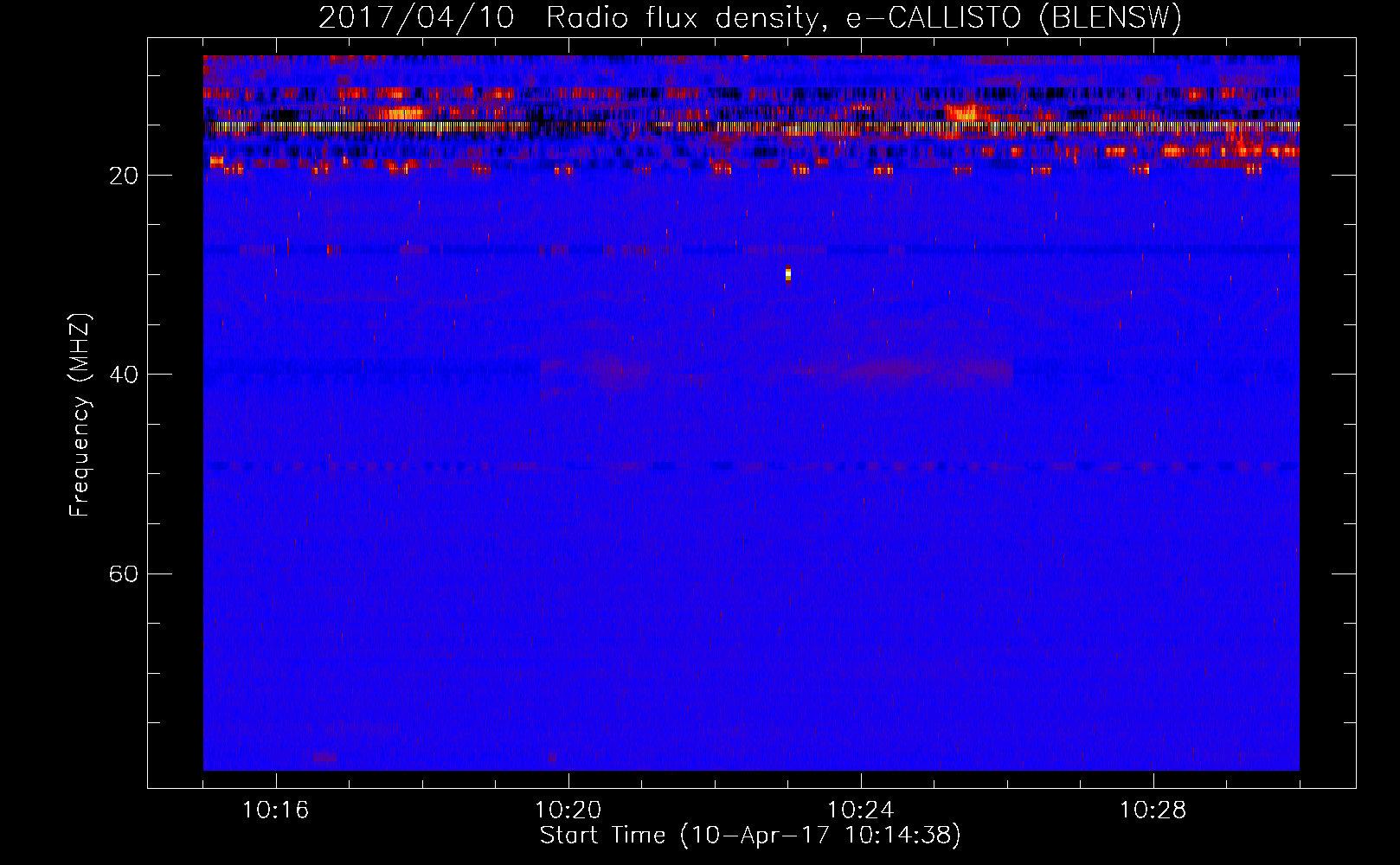Image resolution: width=1400 pixels, height=865 pixels.
Task: Click the '10:20' time tick label
Action: [568, 811]
